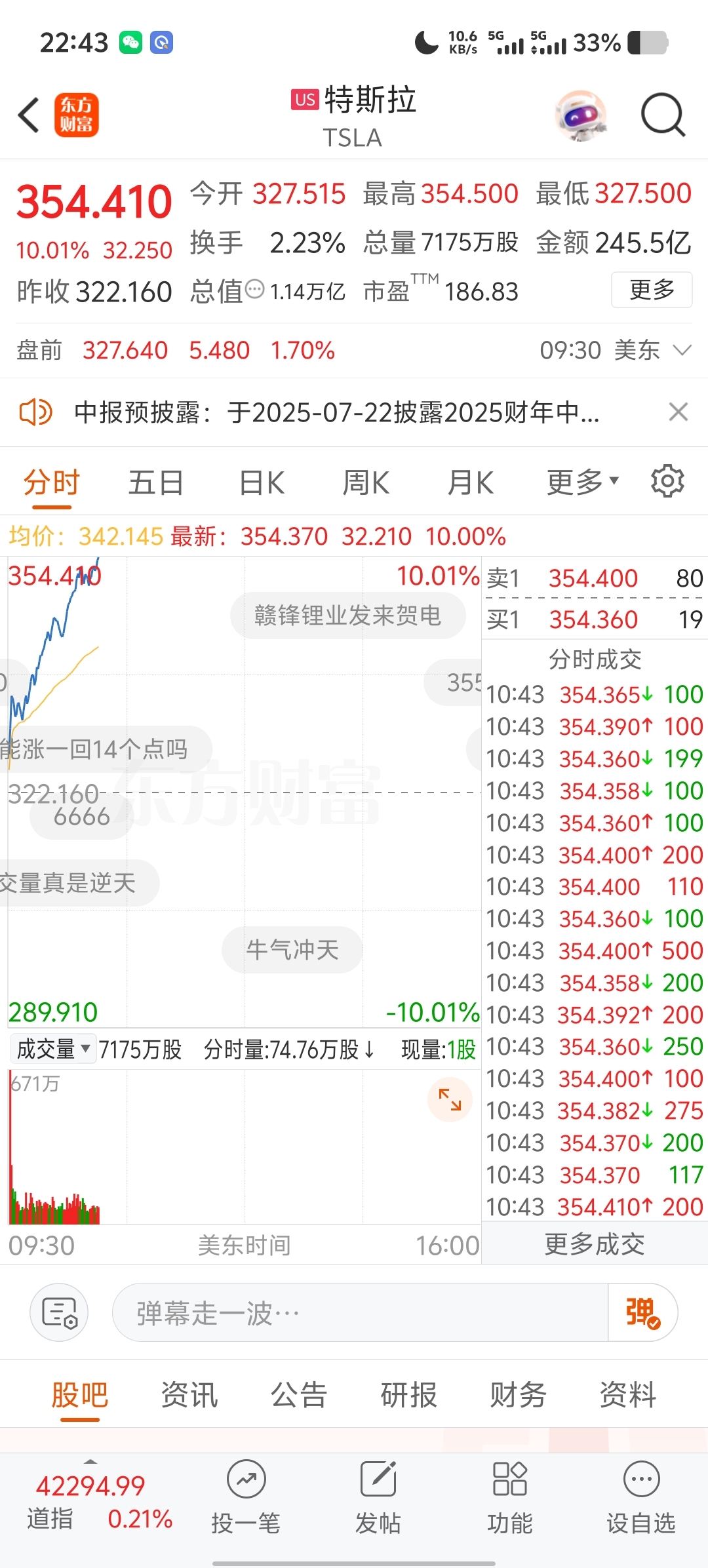Open the 公告 tab

(x=299, y=1395)
